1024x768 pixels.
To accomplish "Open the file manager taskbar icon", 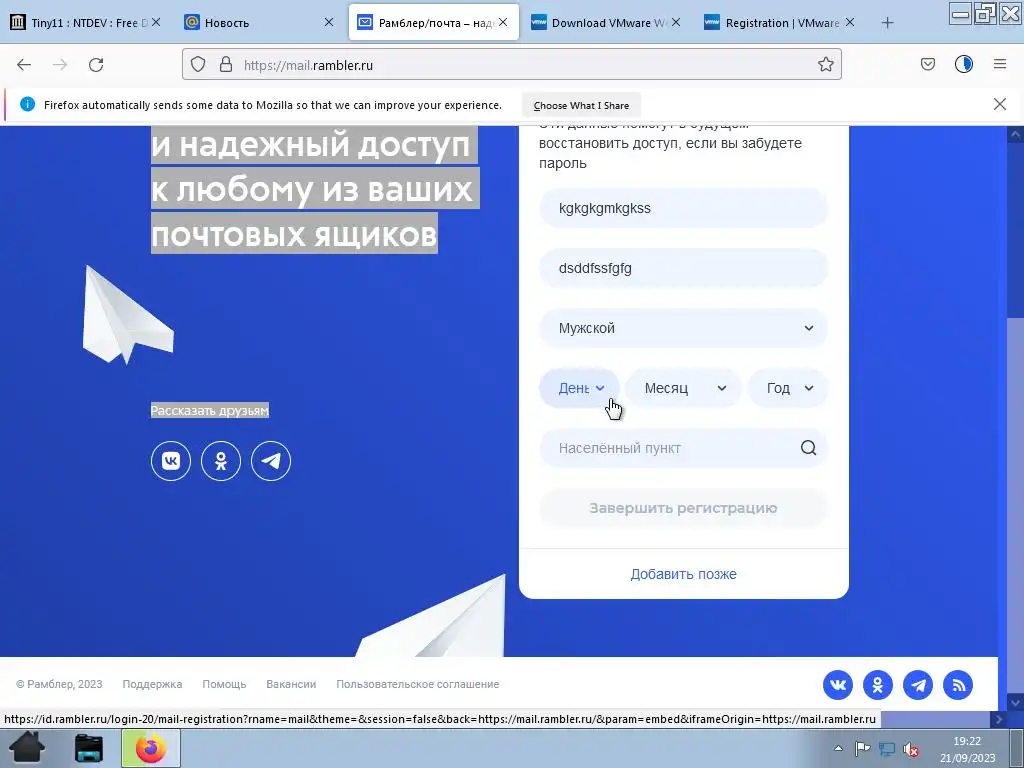I will [x=88, y=748].
